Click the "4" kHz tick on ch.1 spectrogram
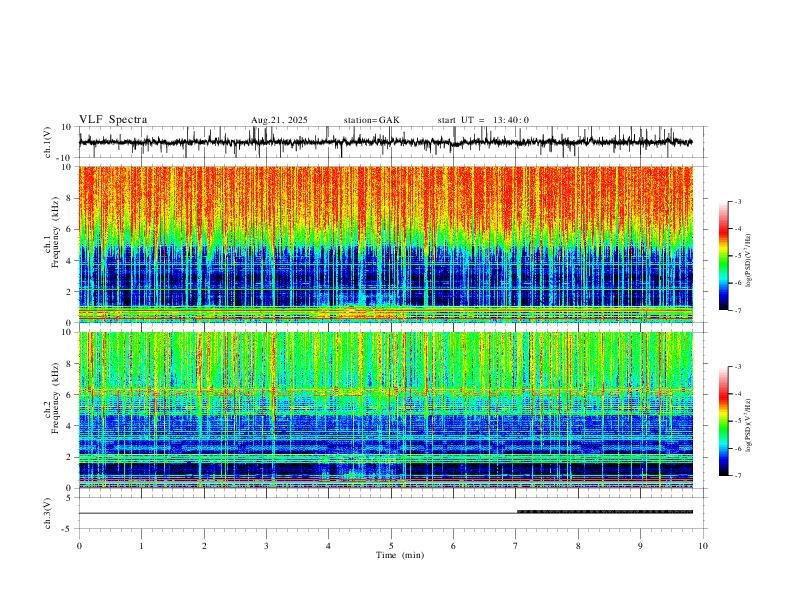Image resolution: width=792 pixels, height=612 pixels. pos(70,261)
